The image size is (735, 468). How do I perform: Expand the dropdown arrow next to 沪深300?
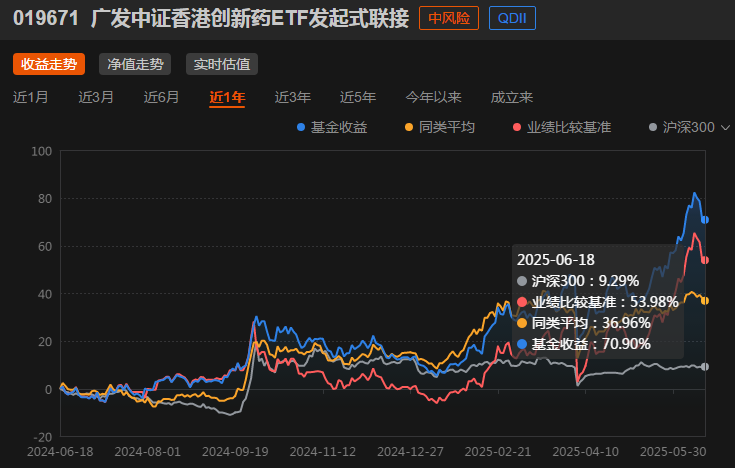tap(725, 128)
